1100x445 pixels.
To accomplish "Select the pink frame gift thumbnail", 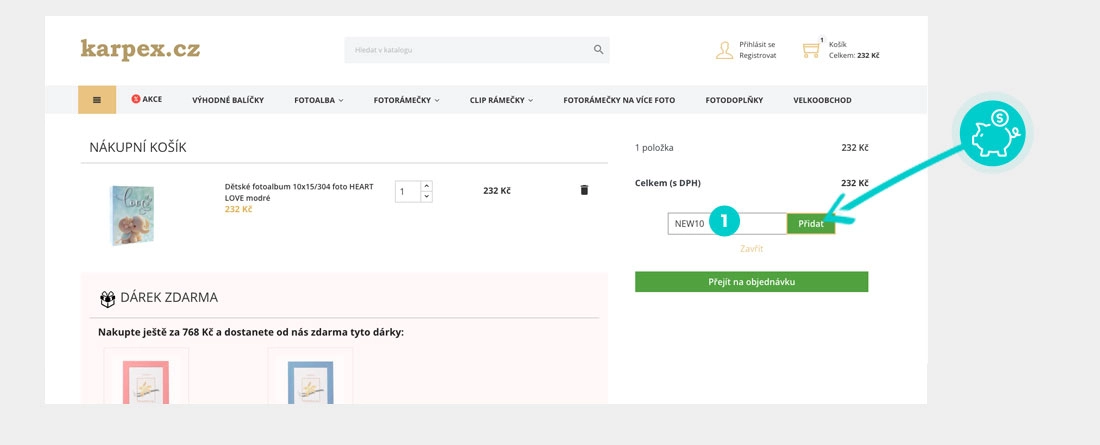I will 146,376.
